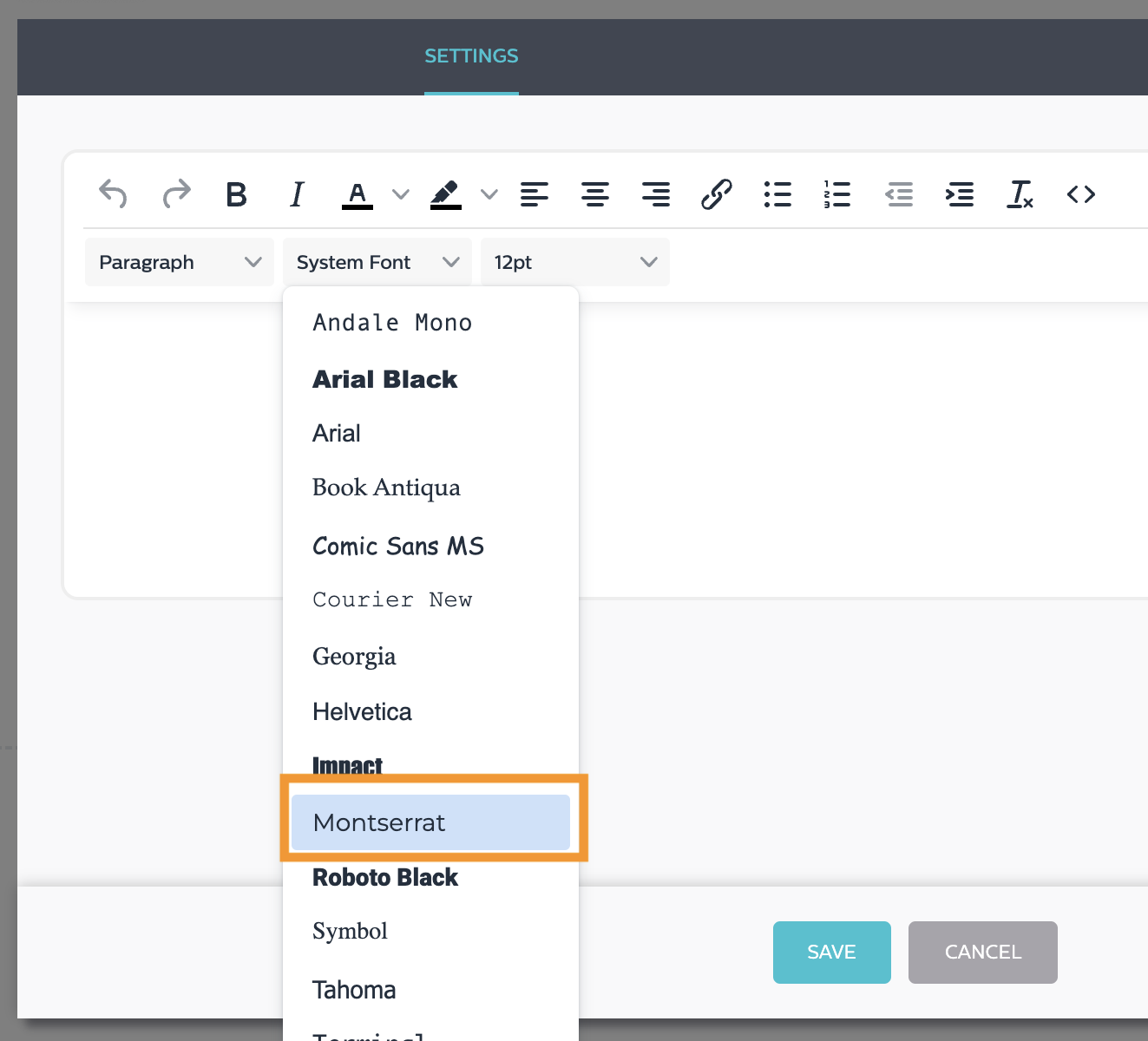Viewport: 1148px width, 1041px height.
Task: Align text left
Action: coord(535,194)
